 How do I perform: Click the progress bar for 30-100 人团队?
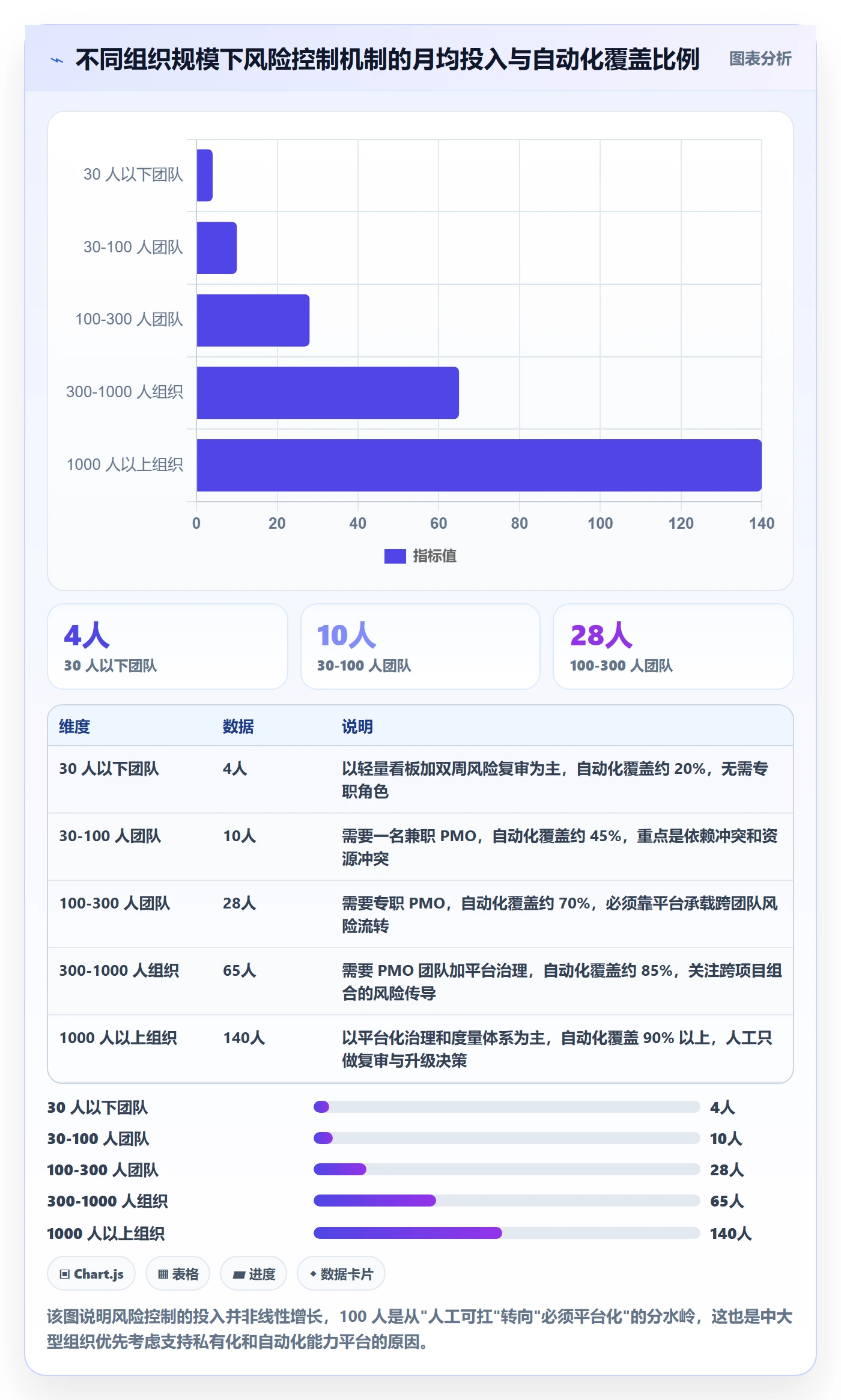[506, 1138]
